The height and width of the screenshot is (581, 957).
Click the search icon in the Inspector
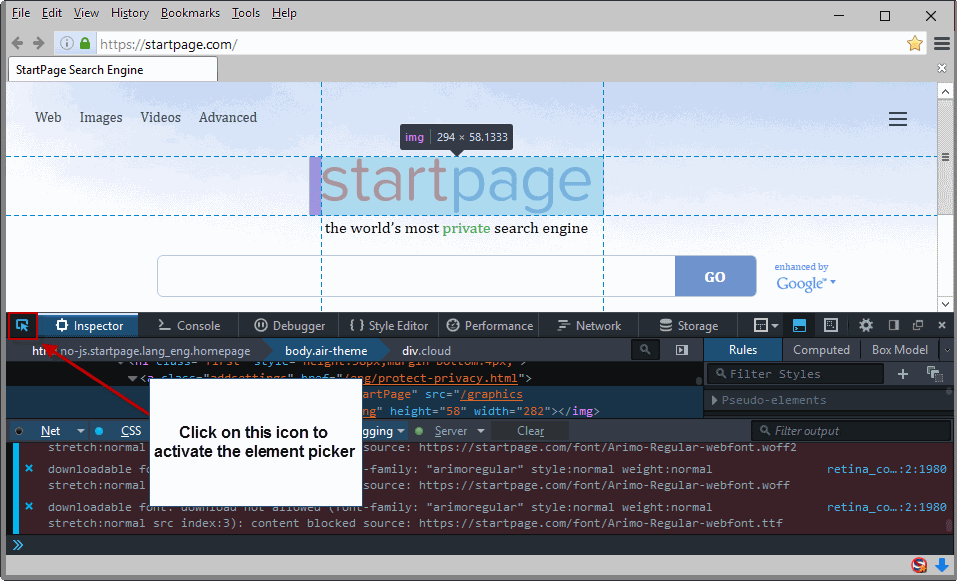[645, 350]
